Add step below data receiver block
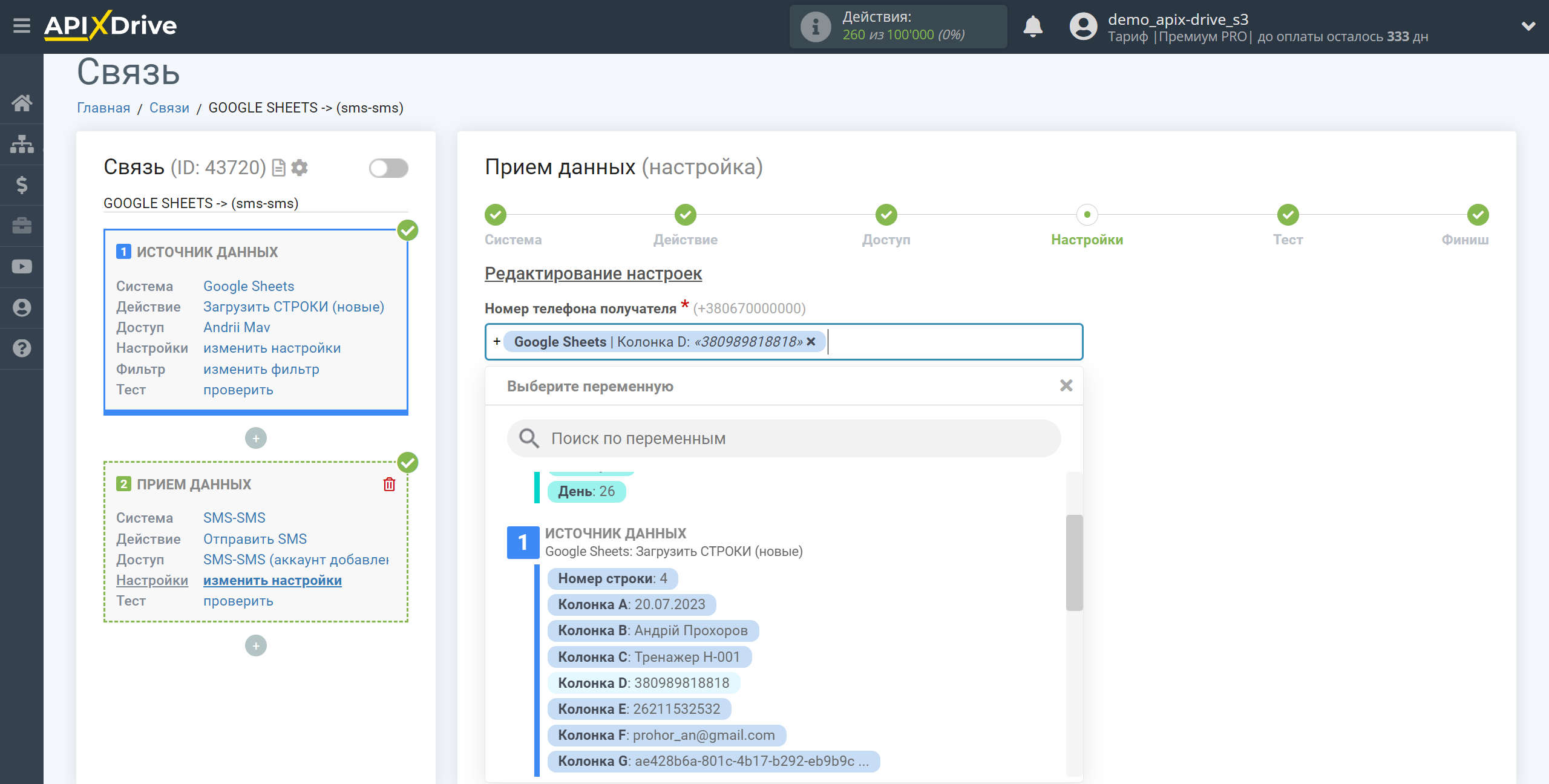Image resolution: width=1549 pixels, height=784 pixels. click(256, 645)
